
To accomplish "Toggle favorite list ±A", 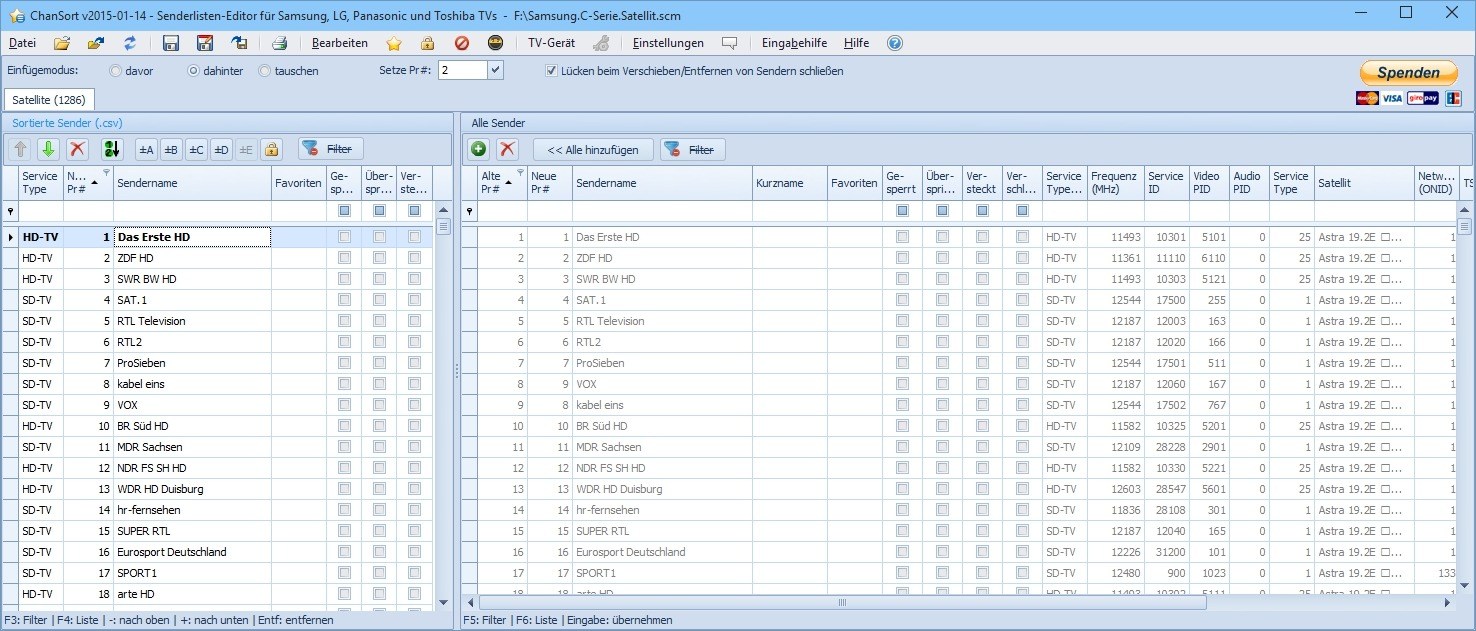I will (146, 149).
